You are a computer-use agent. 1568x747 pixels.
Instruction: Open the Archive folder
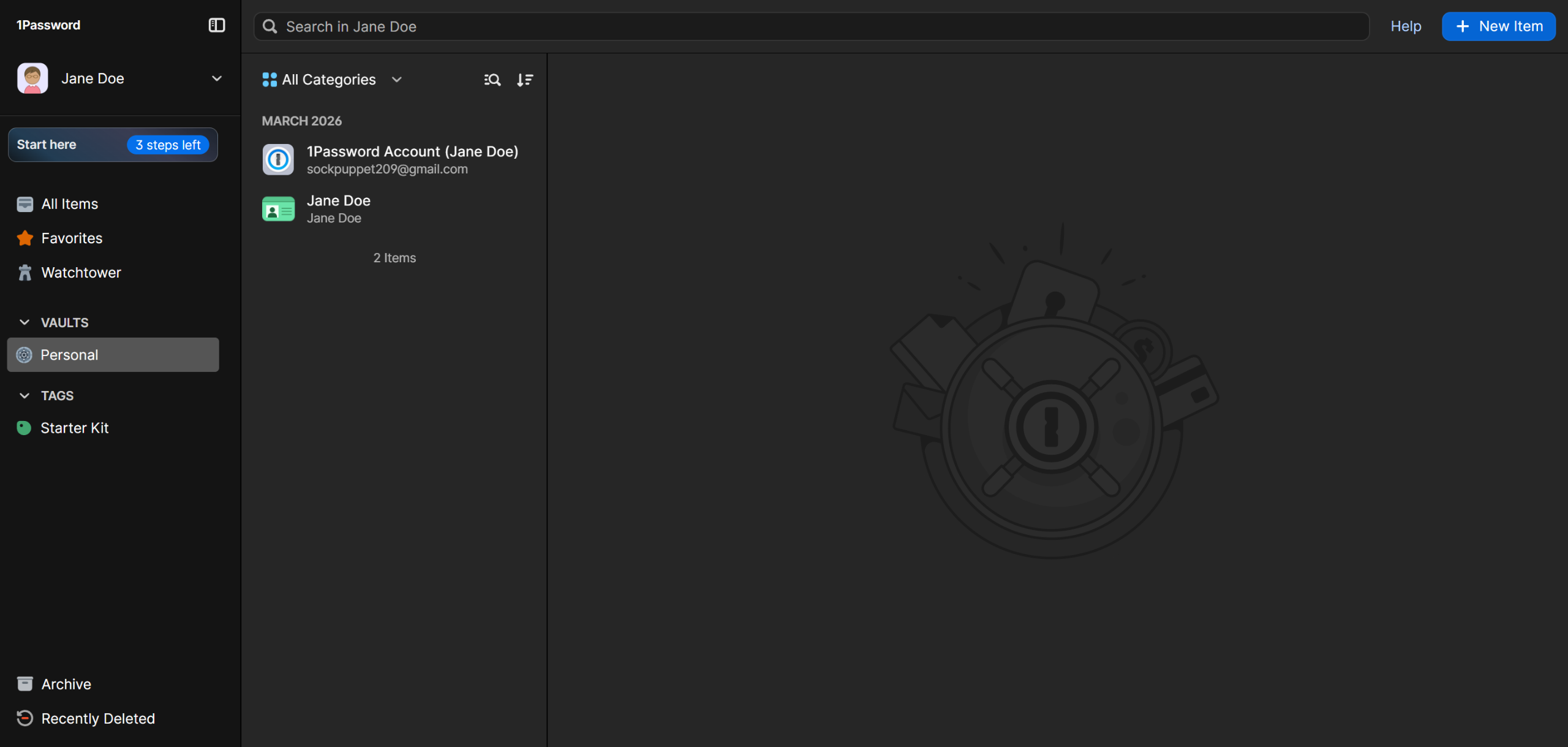tap(66, 684)
